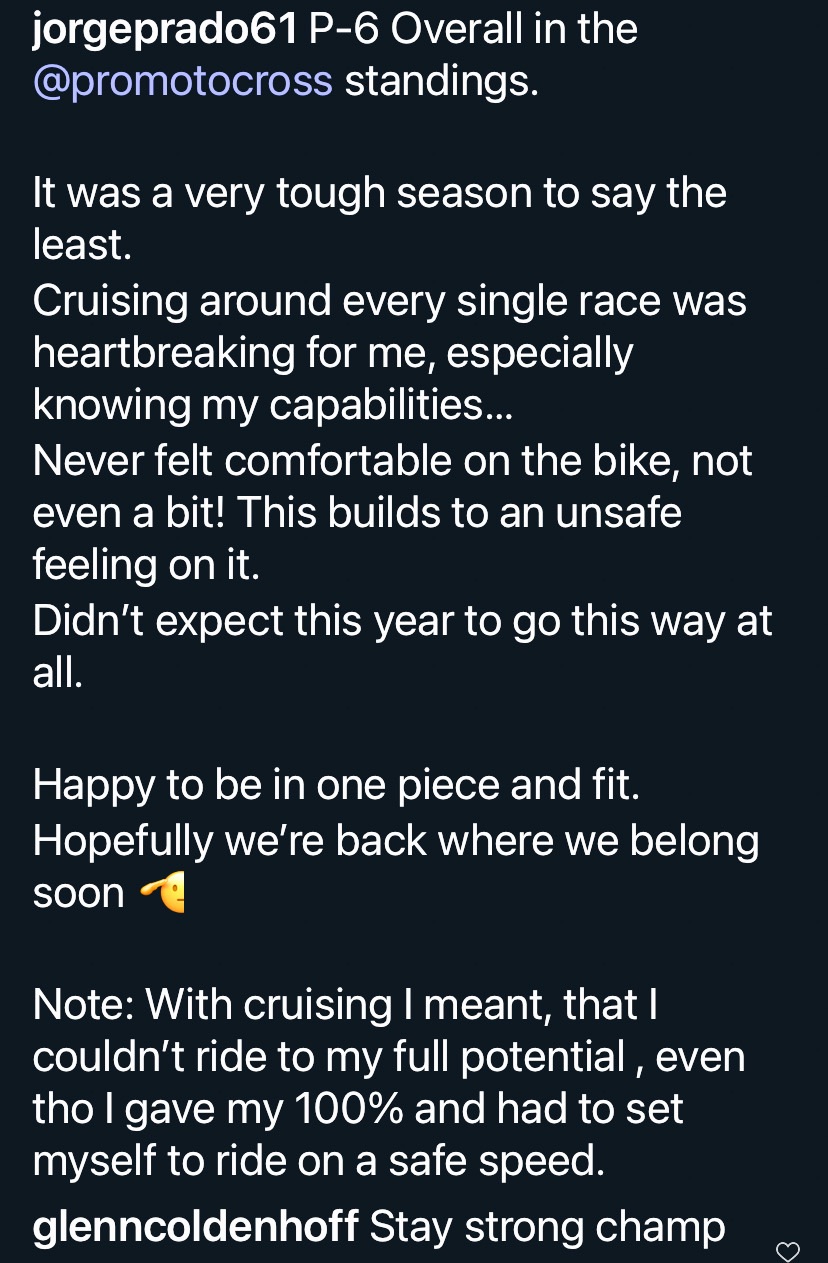Image resolution: width=828 pixels, height=1263 pixels.
Task: Tap the 'Cruising around every single race' line
Action: click(x=389, y=301)
